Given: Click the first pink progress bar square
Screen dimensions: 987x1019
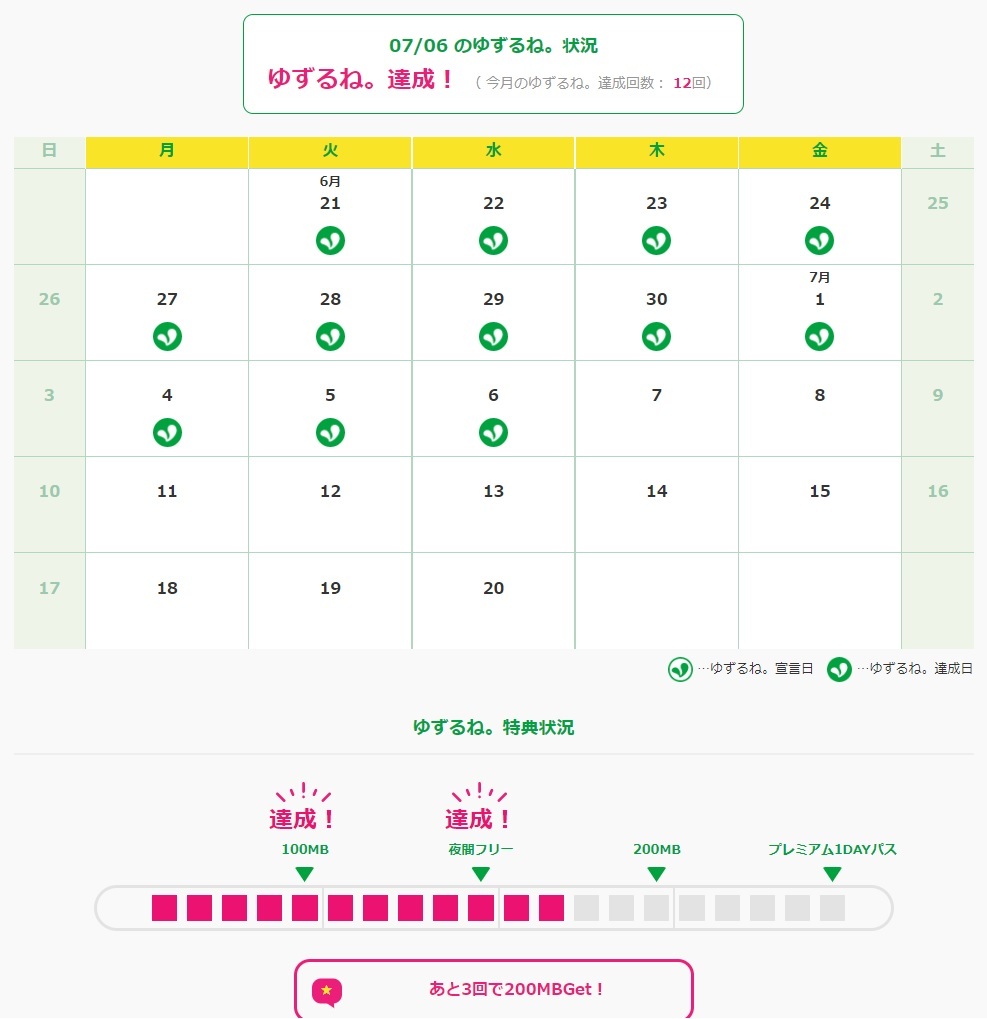Looking at the screenshot, I should [x=164, y=908].
